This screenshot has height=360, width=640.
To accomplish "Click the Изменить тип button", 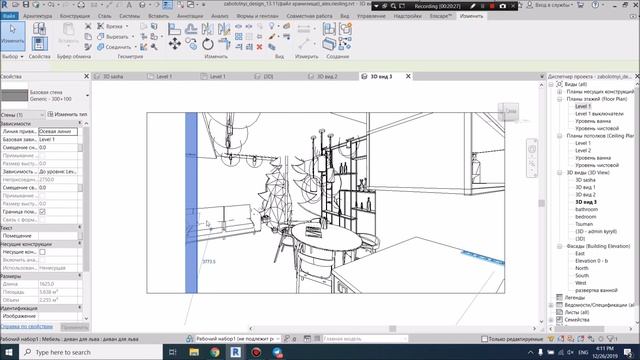I will tap(67, 114).
